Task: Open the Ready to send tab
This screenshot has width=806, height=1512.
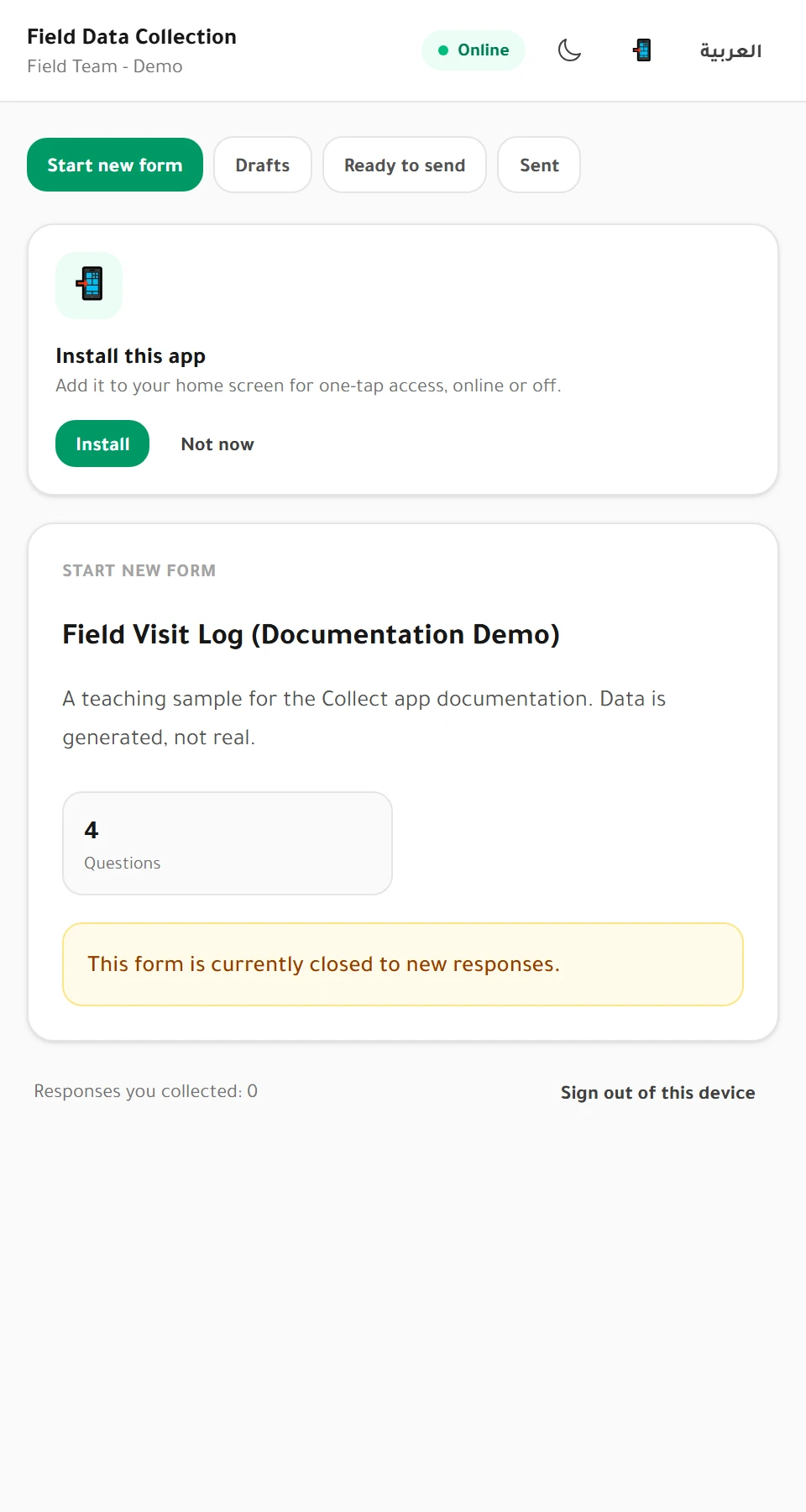Action: click(x=405, y=165)
